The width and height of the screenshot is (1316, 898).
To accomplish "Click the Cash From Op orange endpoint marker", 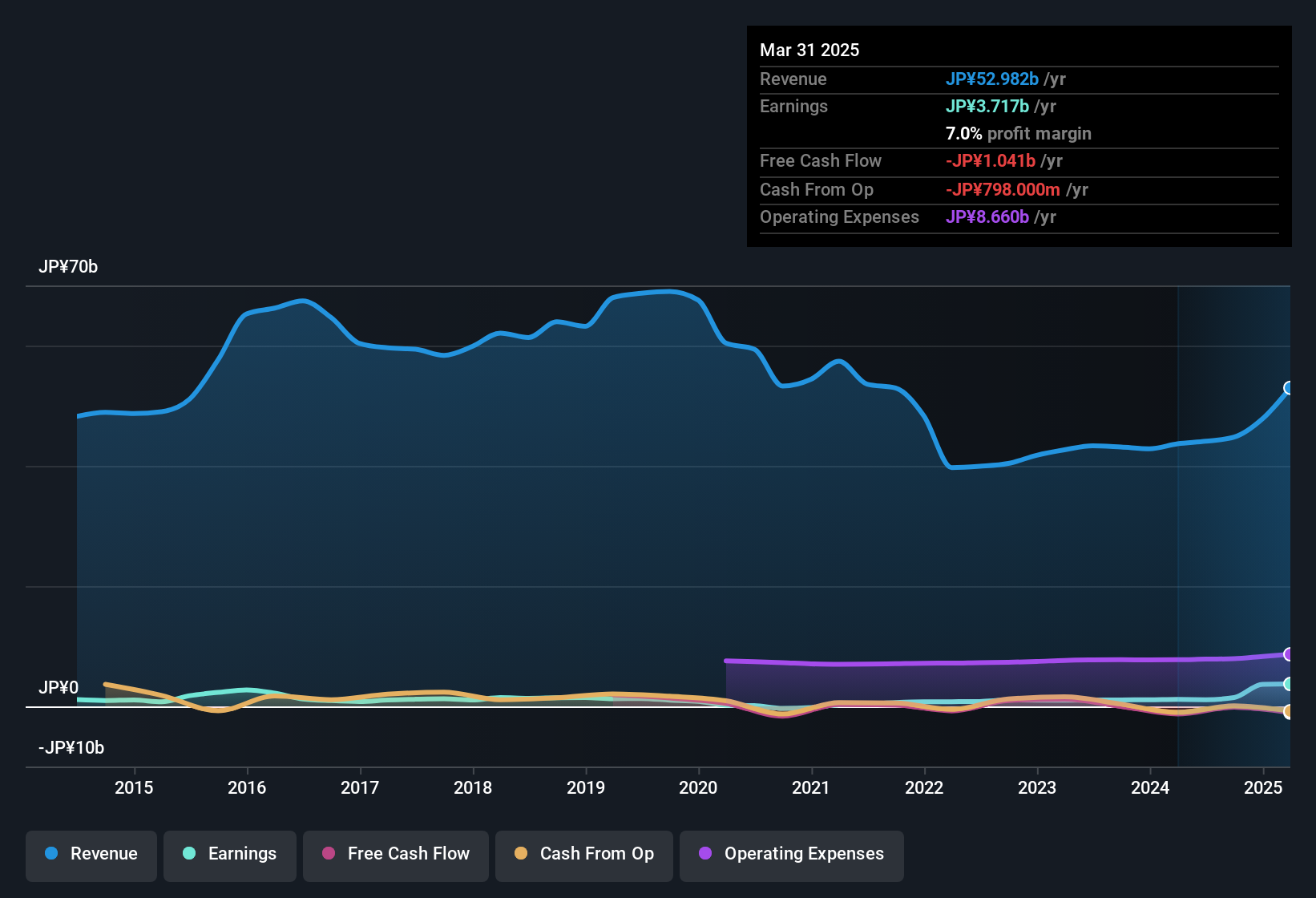I will pyautogui.click(x=1289, y=711).
